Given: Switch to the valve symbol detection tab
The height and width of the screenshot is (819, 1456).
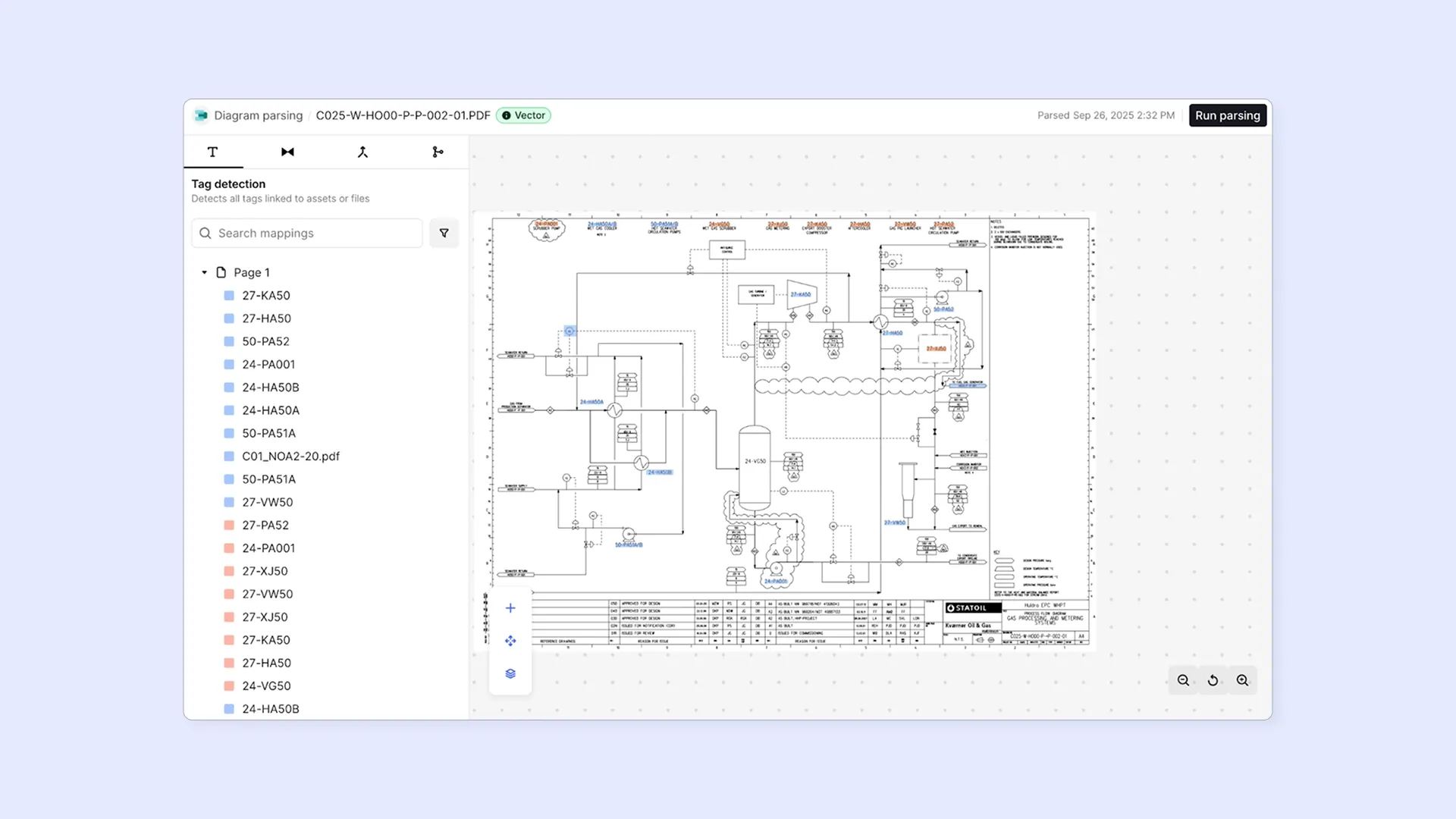Looking at the screenshot, I should coord(287,152).
